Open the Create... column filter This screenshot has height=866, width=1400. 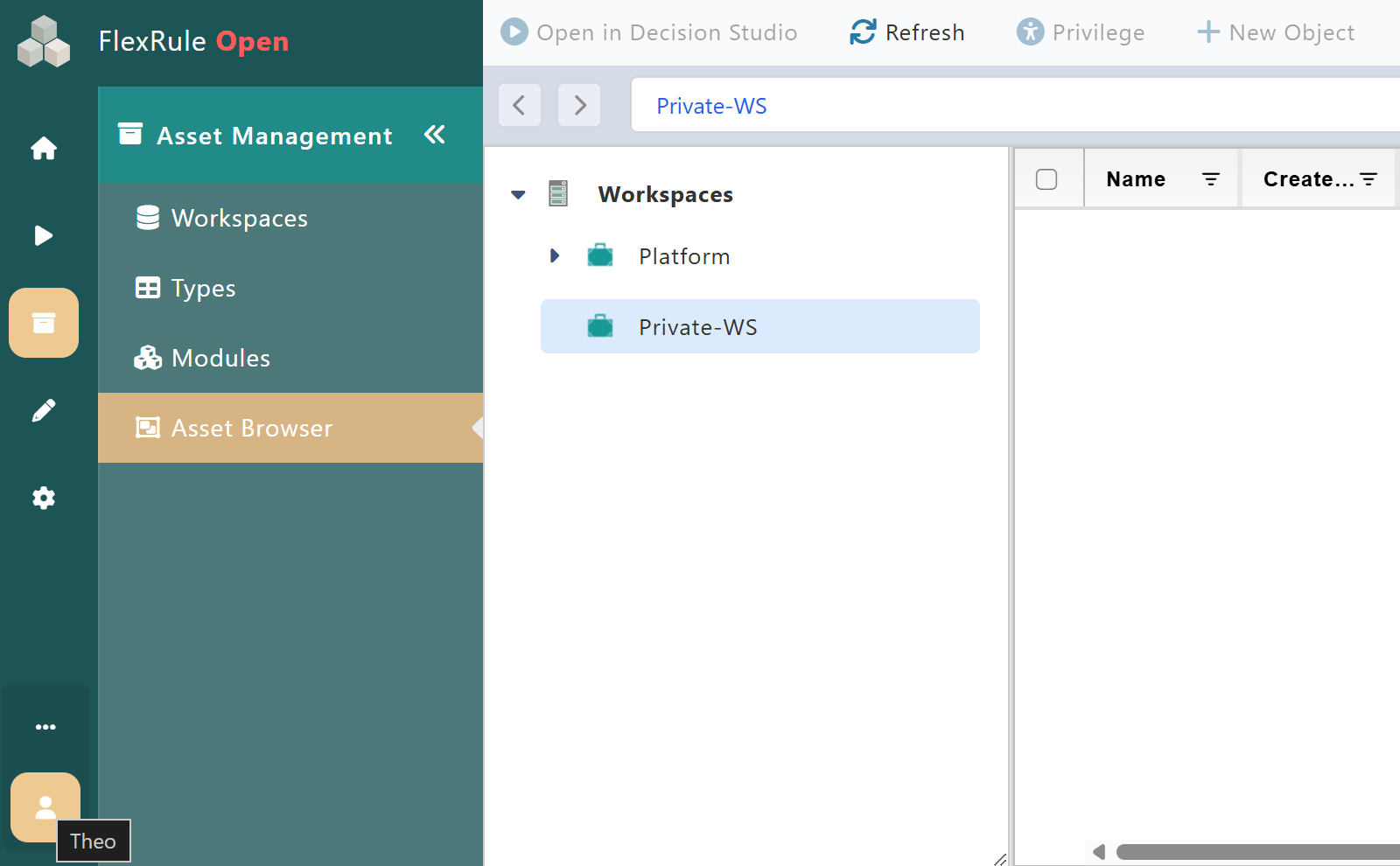coord(1369,179)
